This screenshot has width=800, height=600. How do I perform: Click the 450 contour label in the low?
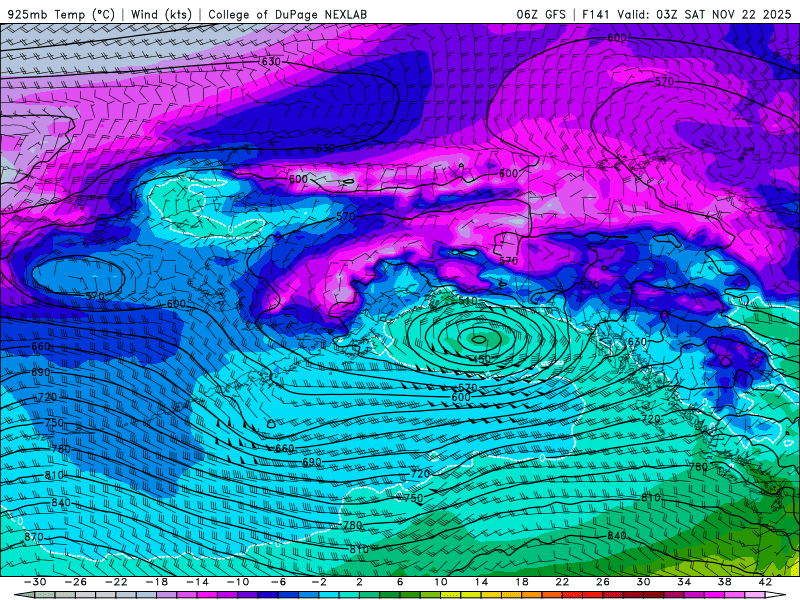[x=482, y=359]
